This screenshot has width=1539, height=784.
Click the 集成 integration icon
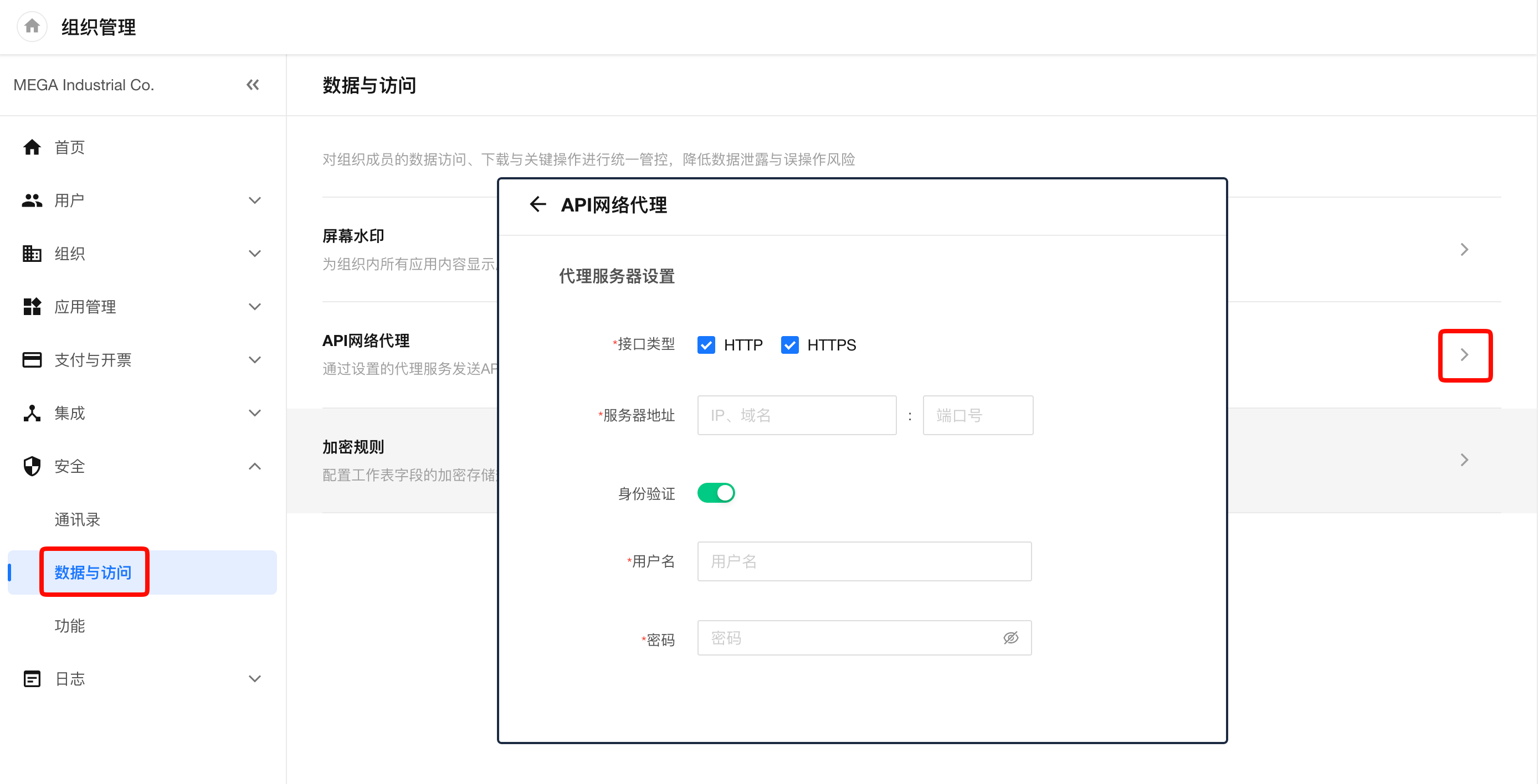32,412
